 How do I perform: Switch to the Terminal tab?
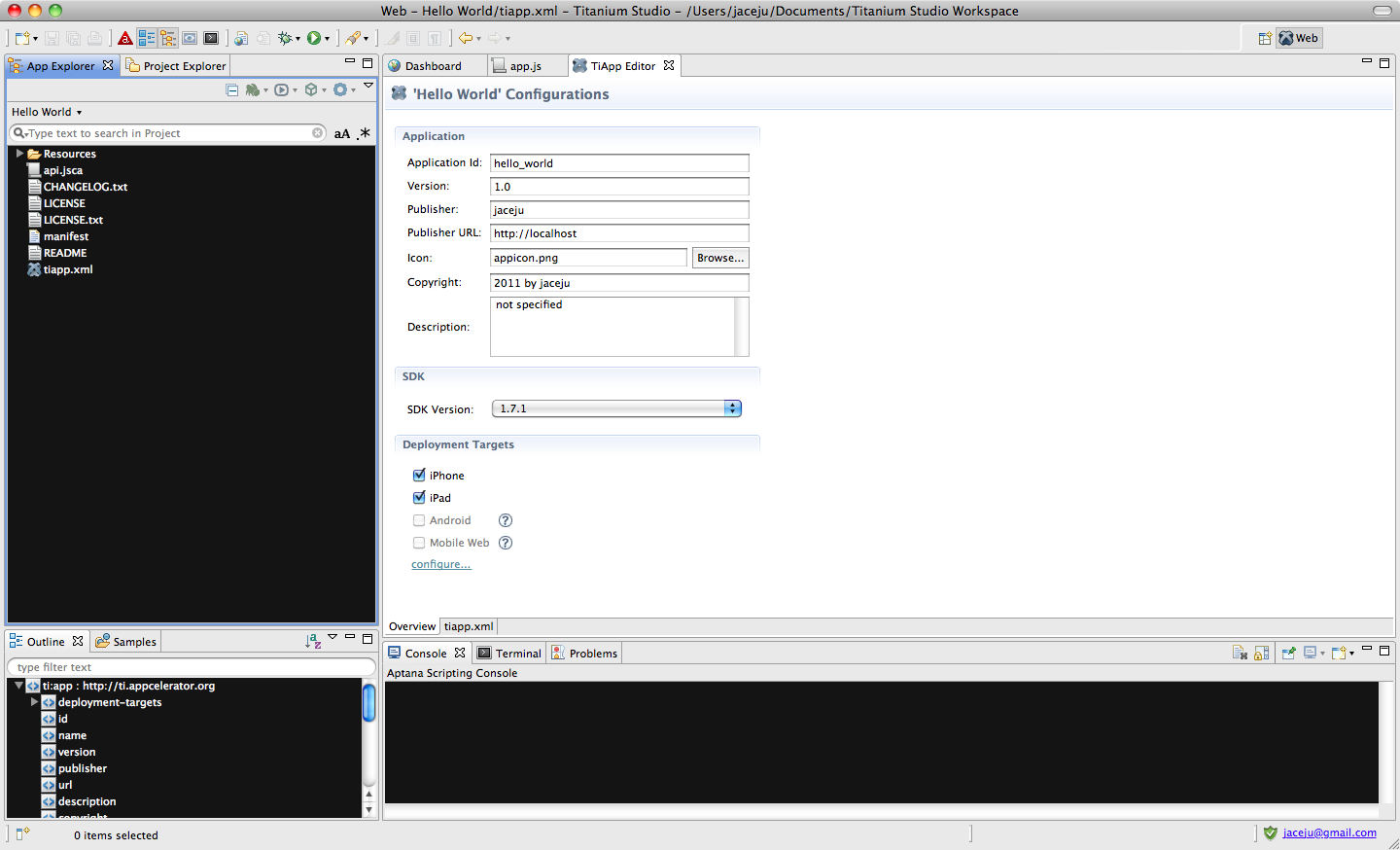point(509,654)
